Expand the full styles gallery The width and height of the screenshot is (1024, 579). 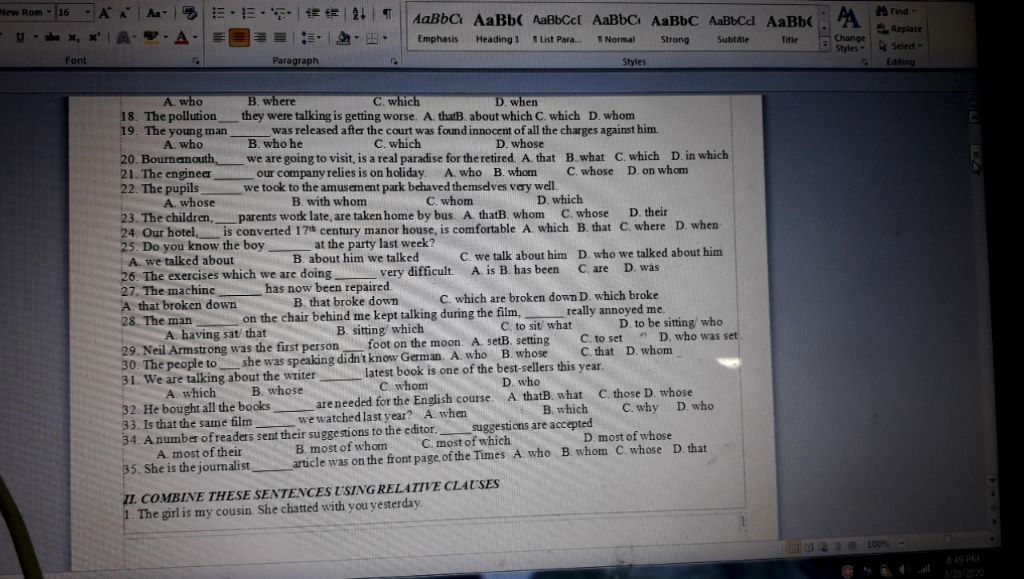(824, 44)
